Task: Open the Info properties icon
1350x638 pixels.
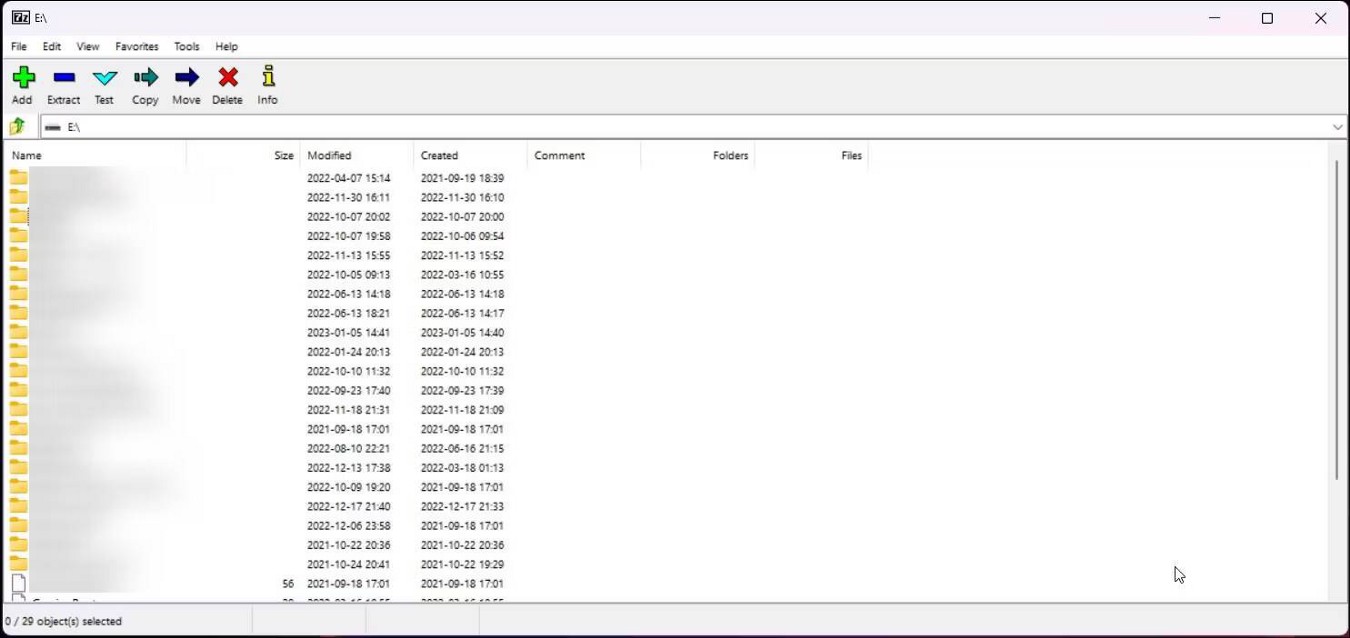Action: 267,85
